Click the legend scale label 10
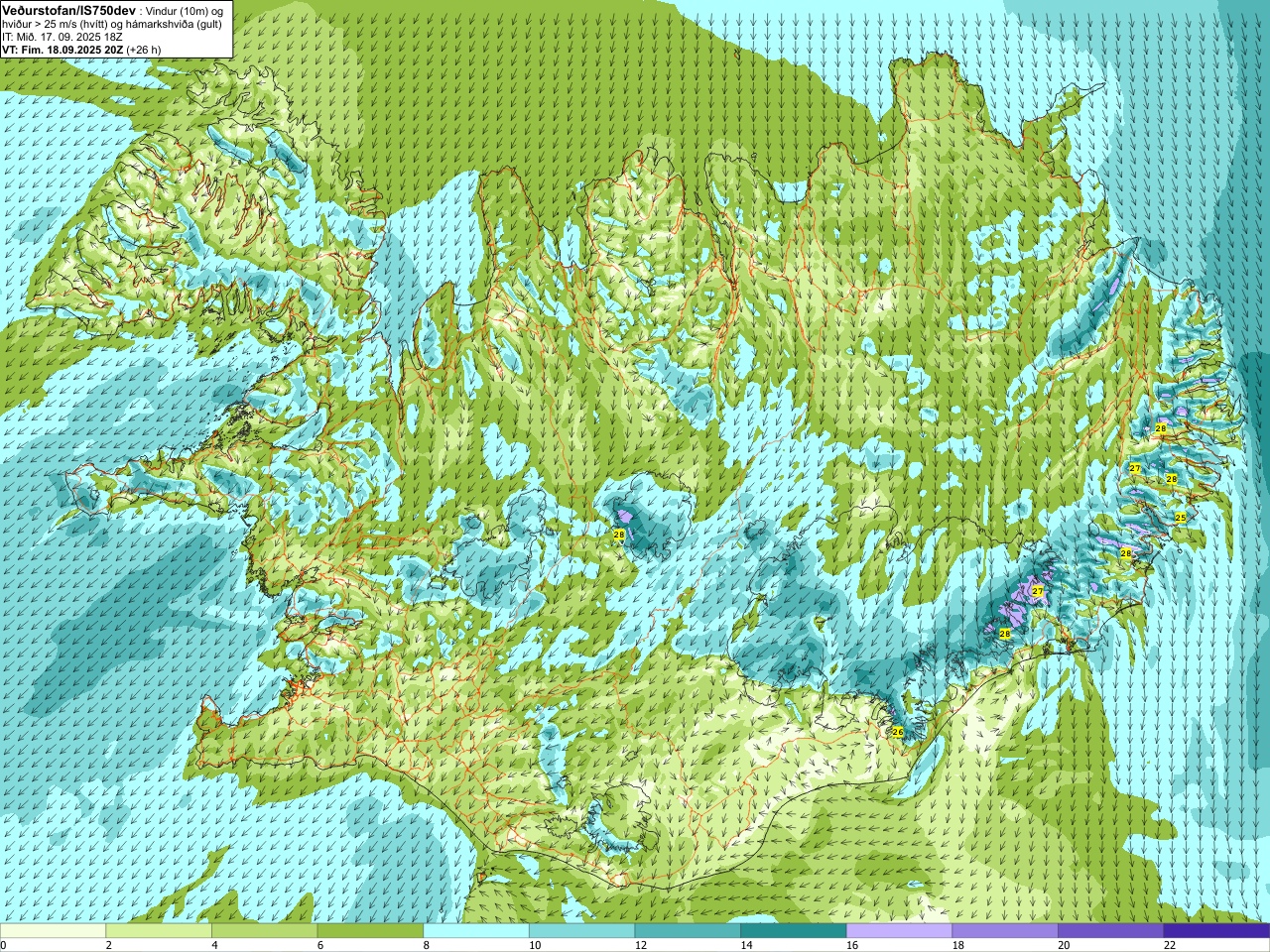The height and width of the screenshot is (952, 1270). point(535,945)
